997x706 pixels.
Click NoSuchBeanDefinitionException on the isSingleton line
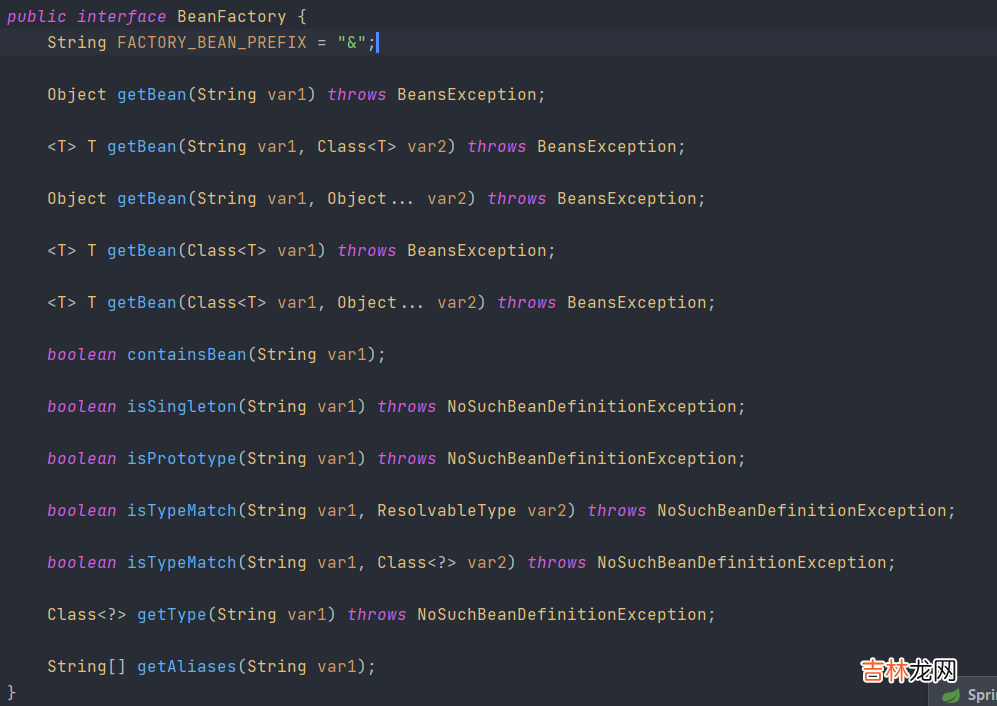[591, 406]
